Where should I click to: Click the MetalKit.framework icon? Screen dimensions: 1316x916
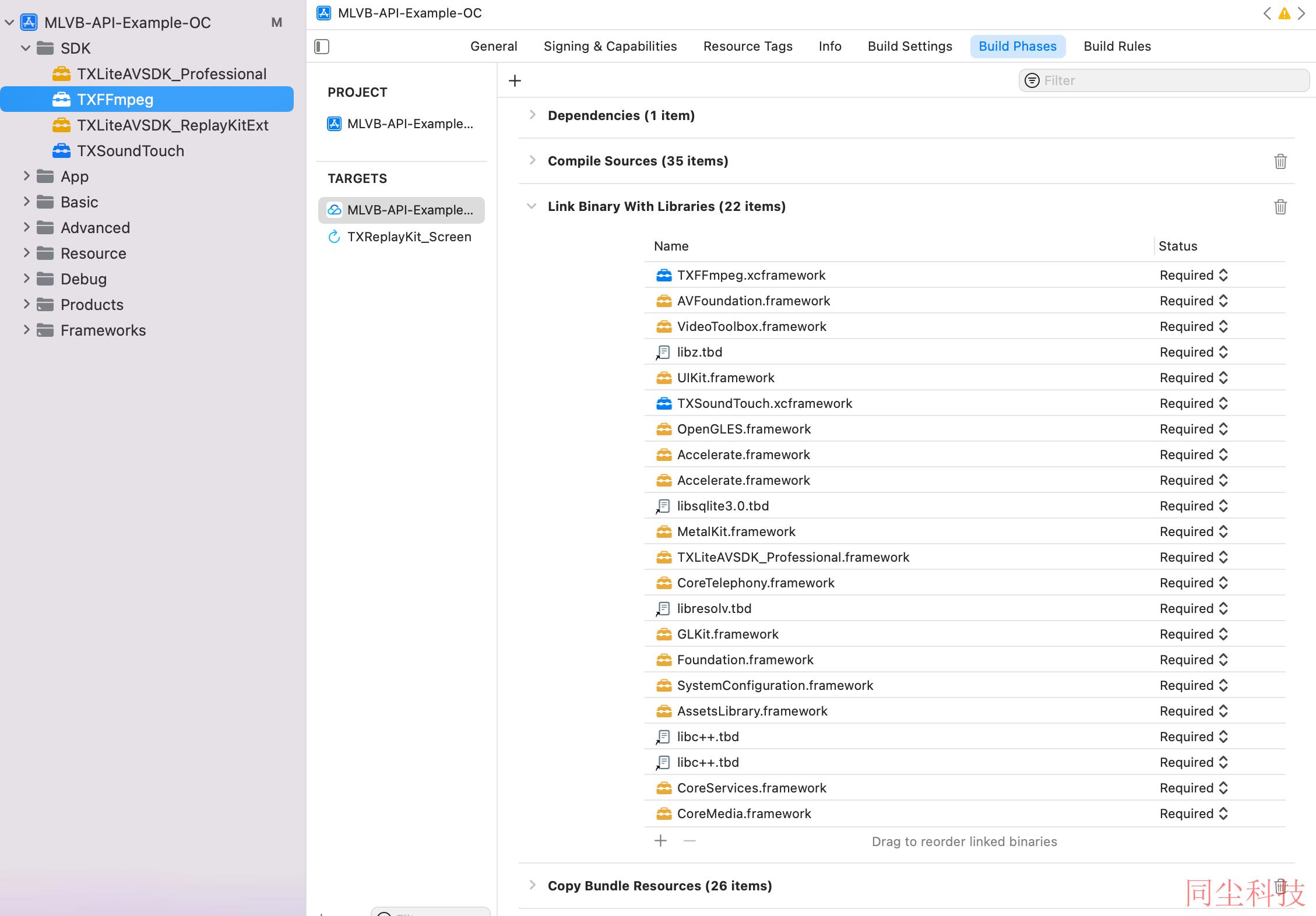click(x=664, y=531)
